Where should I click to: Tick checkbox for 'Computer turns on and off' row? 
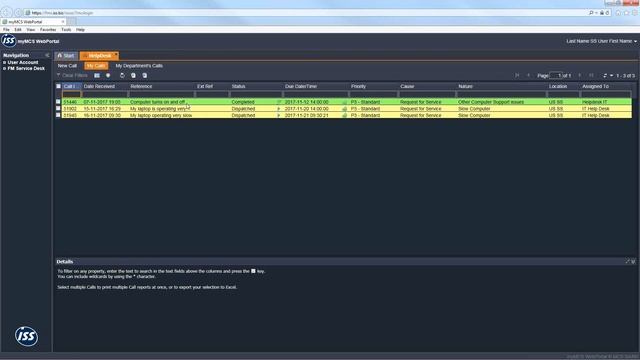click(58, 102)
